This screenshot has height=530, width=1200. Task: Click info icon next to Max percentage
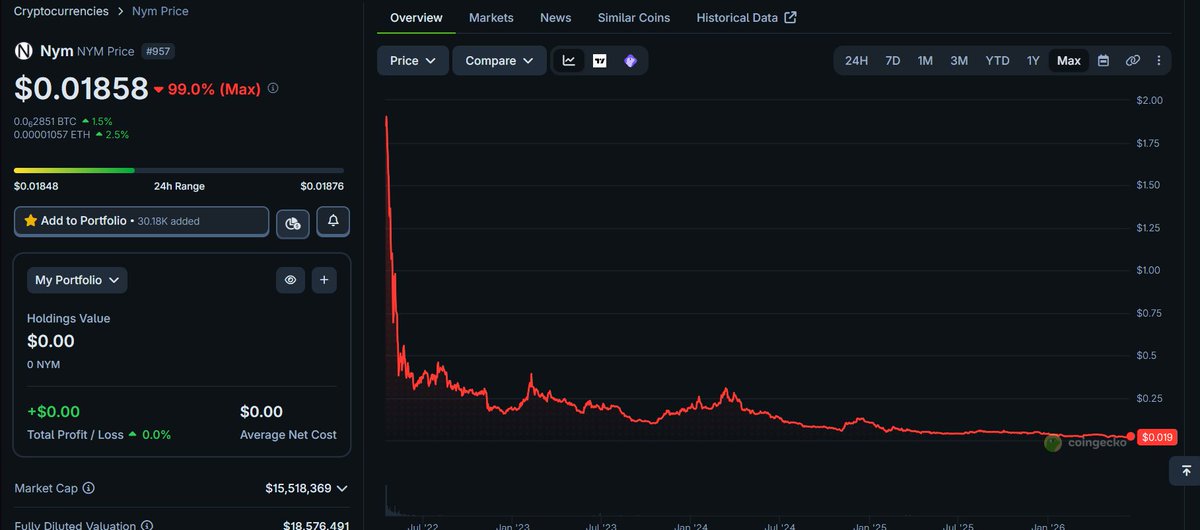coord(273,88)
